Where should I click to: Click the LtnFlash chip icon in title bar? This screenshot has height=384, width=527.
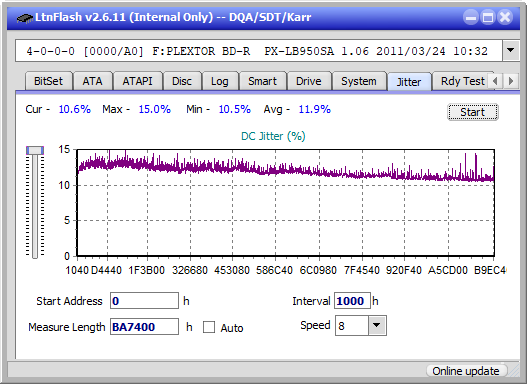24,17
